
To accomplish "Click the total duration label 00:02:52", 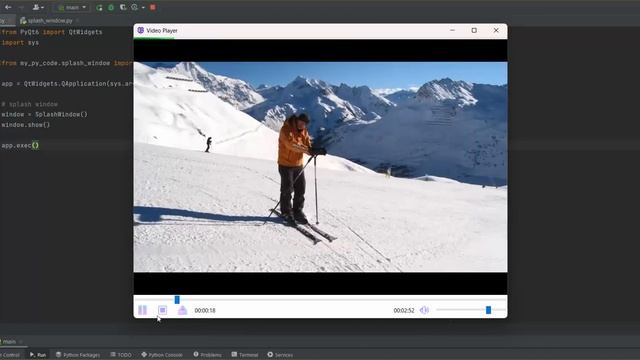I will [x=404, y=311].
